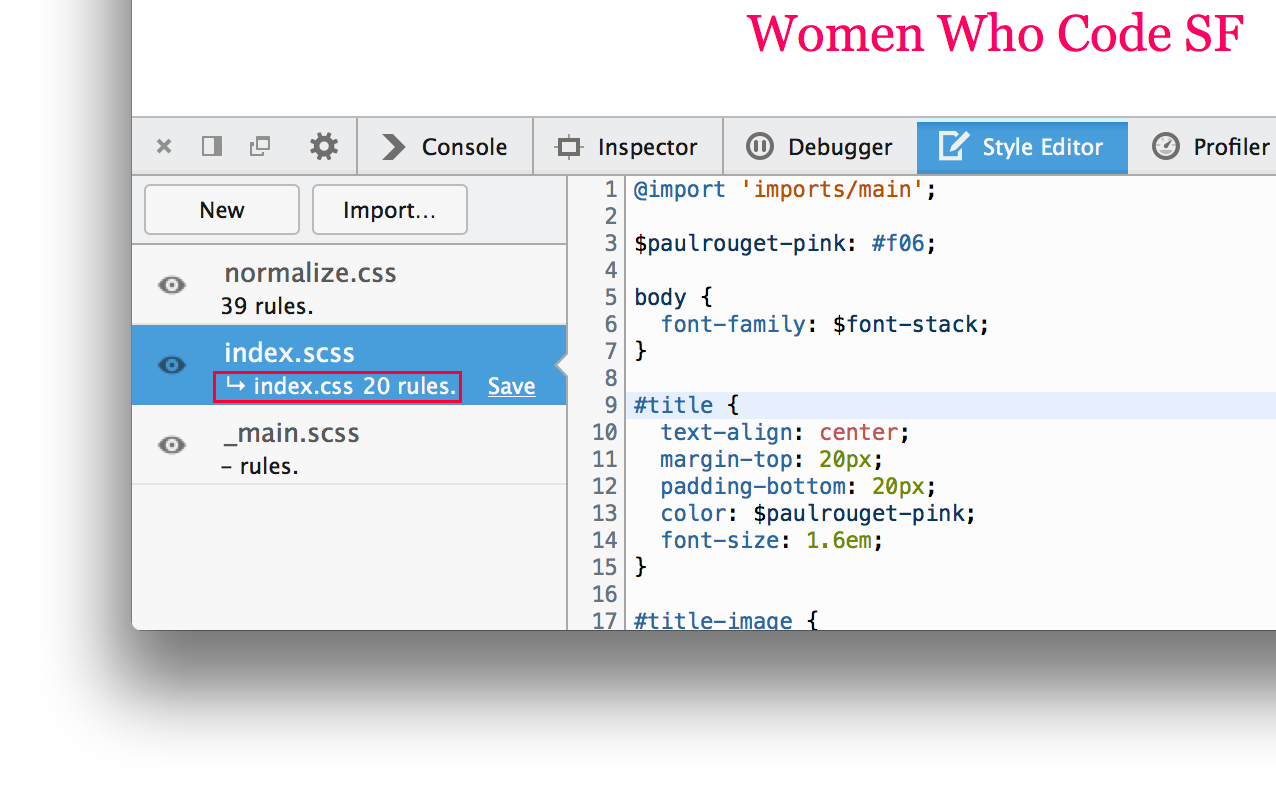1276x786 pixels.
Task: Select the Style Editor tab
Action: 1022,147
